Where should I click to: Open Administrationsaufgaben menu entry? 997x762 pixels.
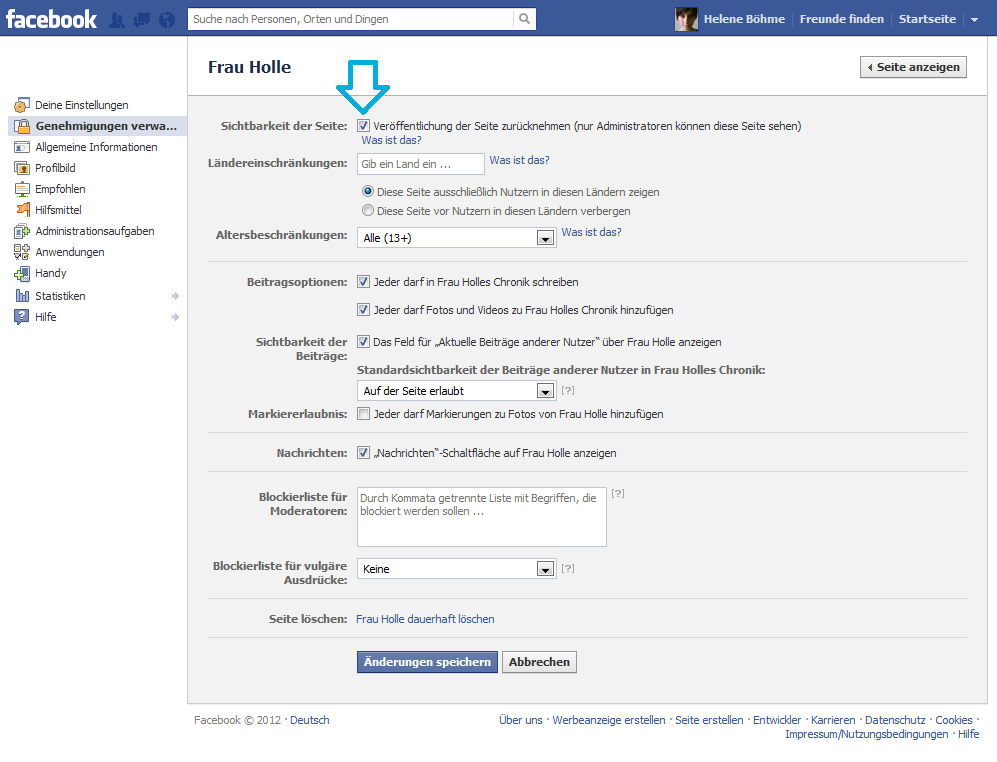click(x=95, y=231)
